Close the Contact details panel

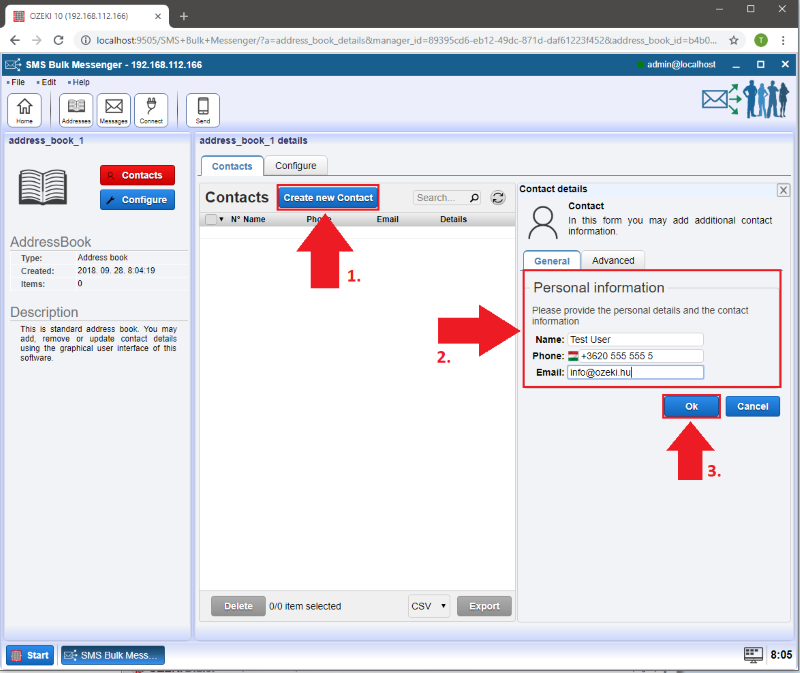pyautogui.click(x=783, y=189)
